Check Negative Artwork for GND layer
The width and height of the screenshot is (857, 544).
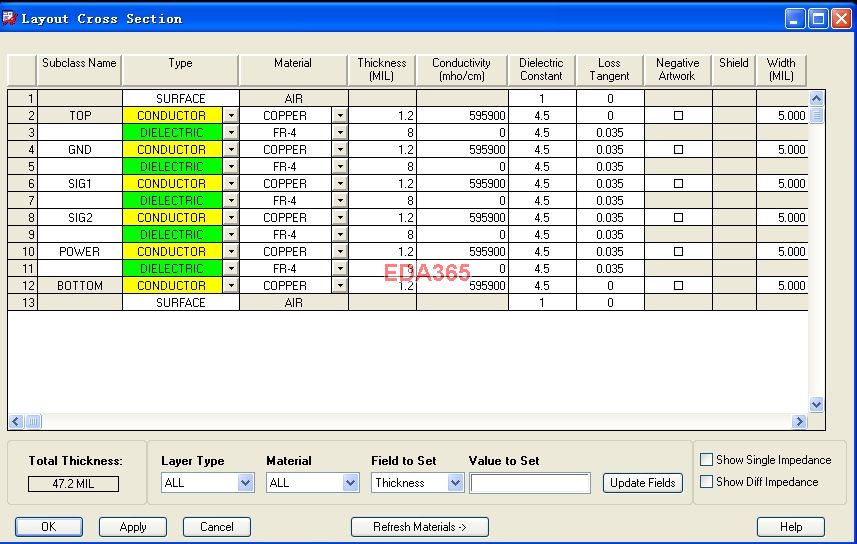(678, 150)
